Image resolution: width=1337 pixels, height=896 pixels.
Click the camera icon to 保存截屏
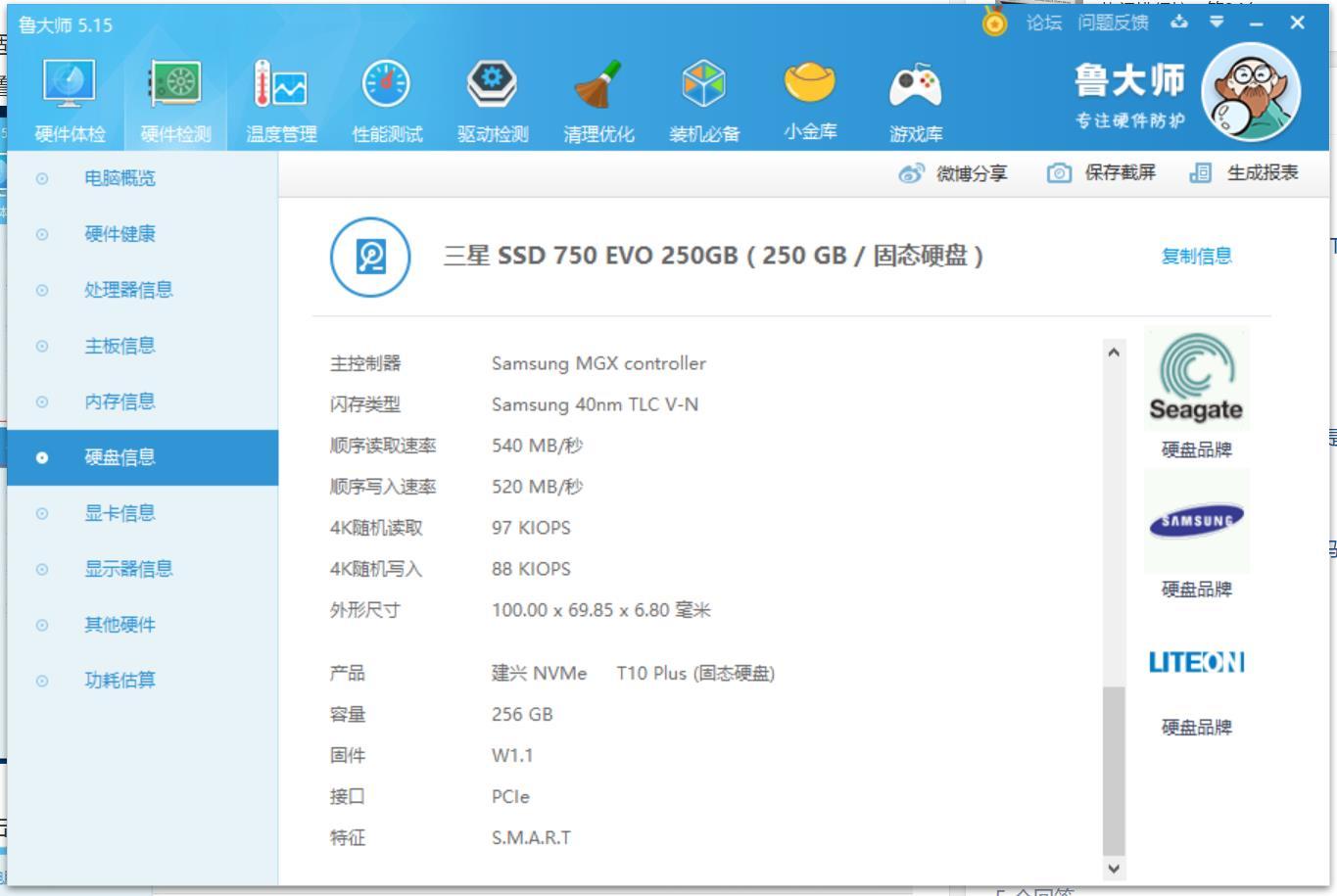point(1061,171)
